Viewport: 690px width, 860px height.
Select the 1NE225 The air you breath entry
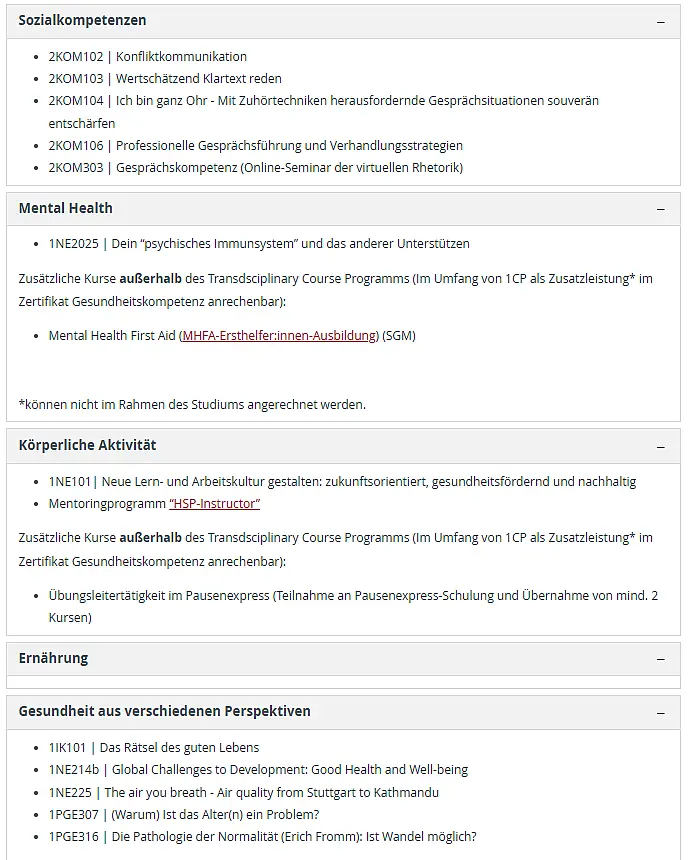[x=244, y=793]
